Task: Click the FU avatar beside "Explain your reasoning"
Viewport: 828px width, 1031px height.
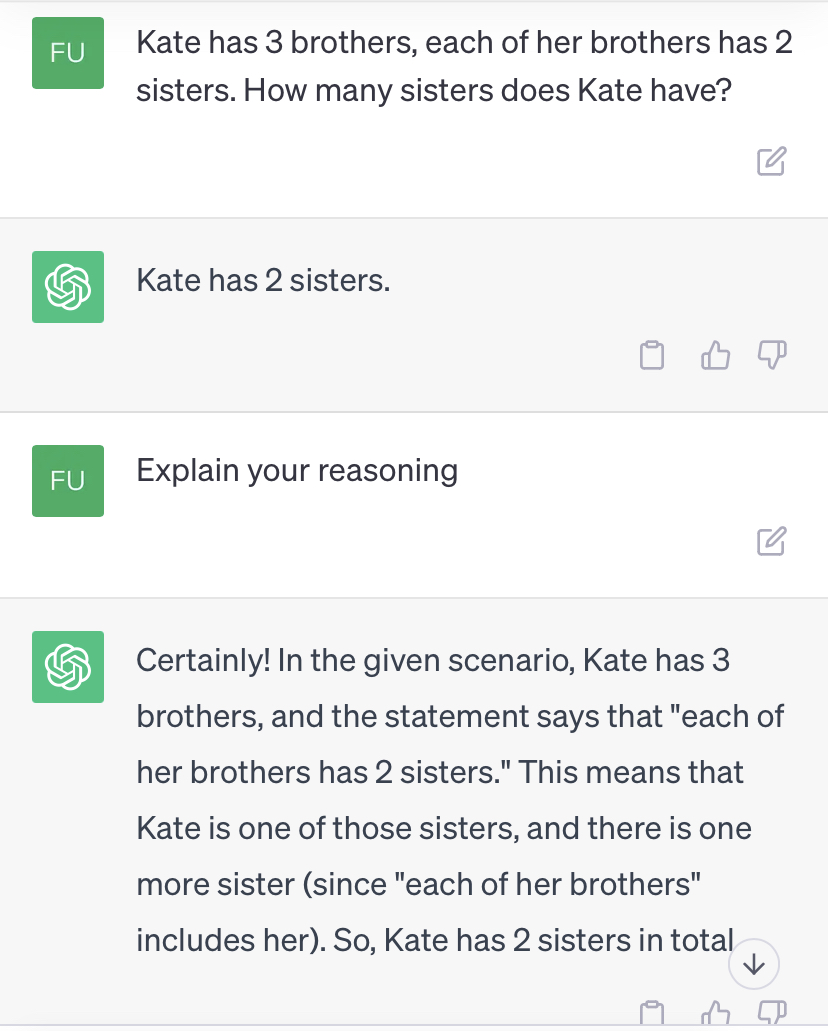Action: pos(68,481)
